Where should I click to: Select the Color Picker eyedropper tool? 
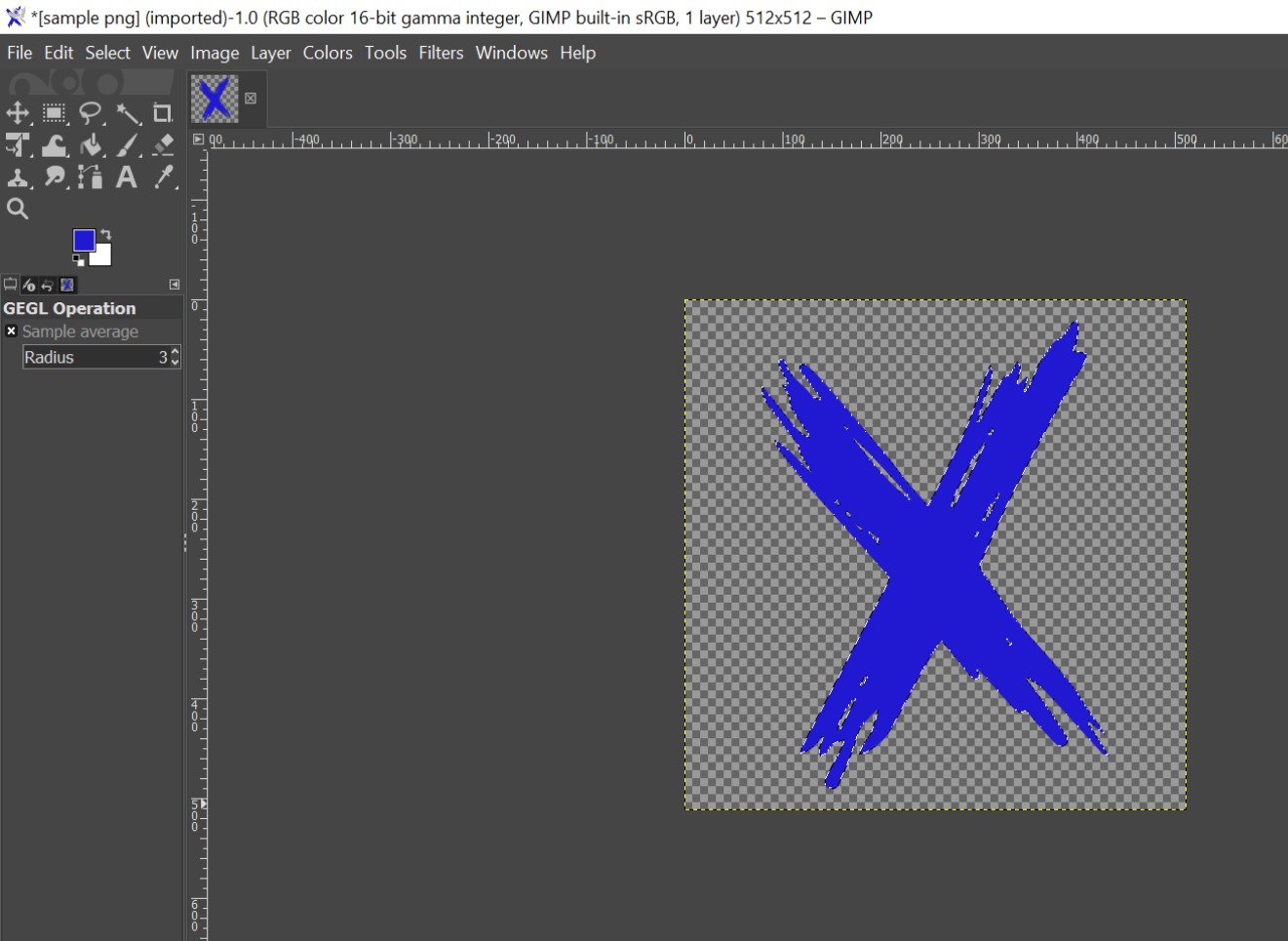[x=163, y=177]
